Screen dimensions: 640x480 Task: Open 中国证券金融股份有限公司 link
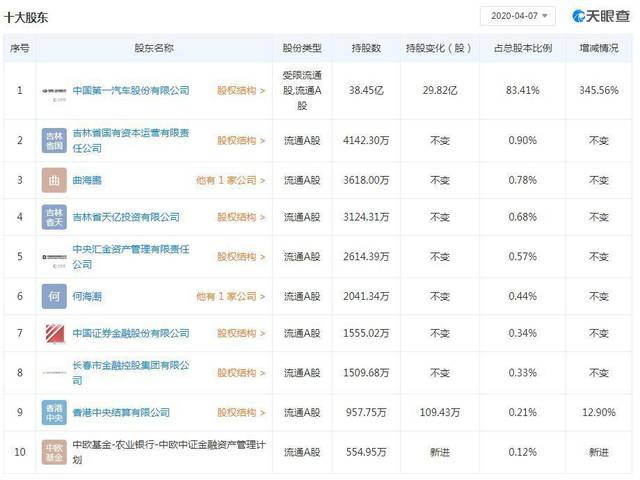tap(131, 333)
